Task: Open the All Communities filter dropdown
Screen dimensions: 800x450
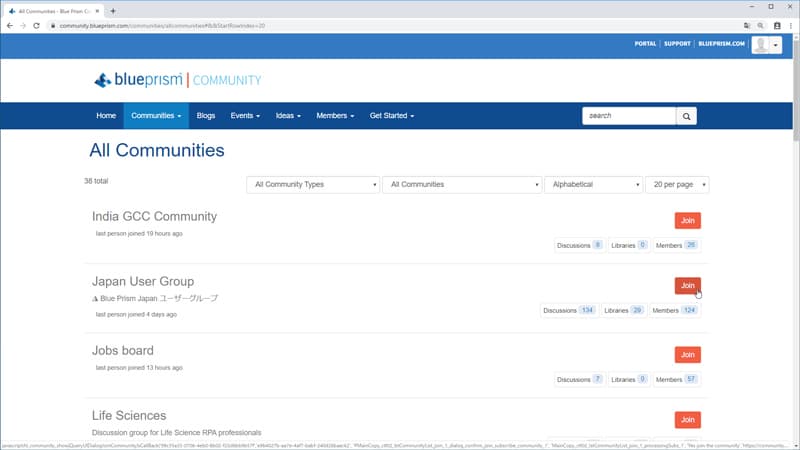Action: tap(462, 185)
